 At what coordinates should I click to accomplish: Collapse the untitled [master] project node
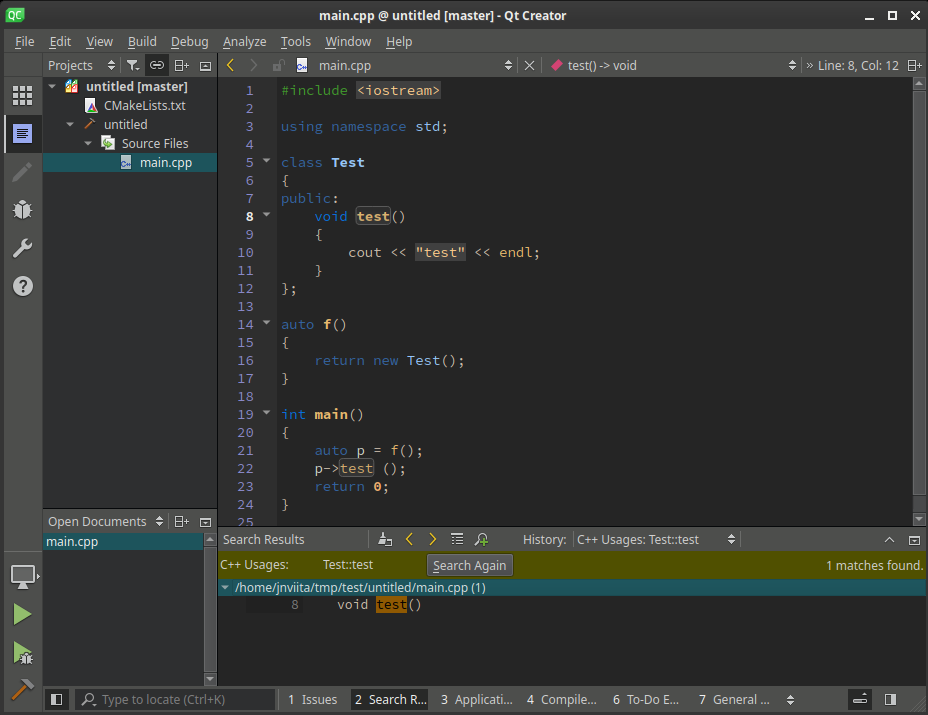(x=53, y=87)
